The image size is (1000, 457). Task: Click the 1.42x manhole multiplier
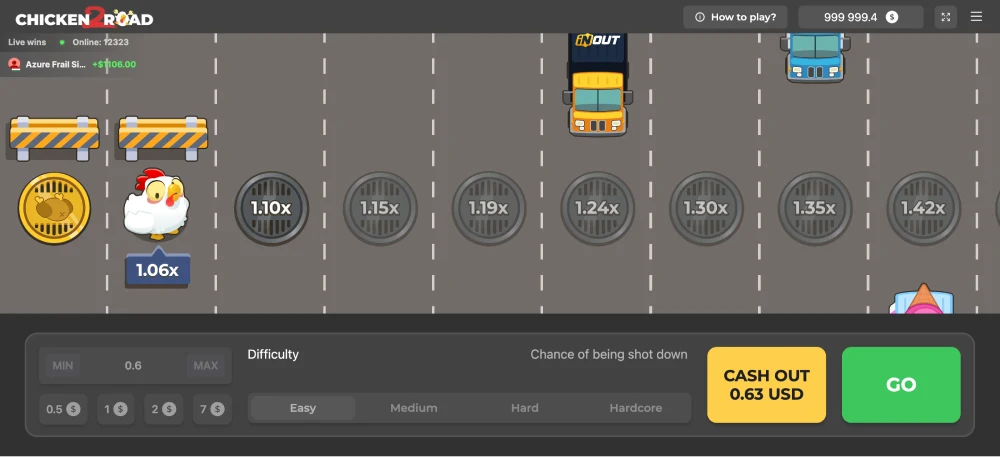tap(923, 208)
